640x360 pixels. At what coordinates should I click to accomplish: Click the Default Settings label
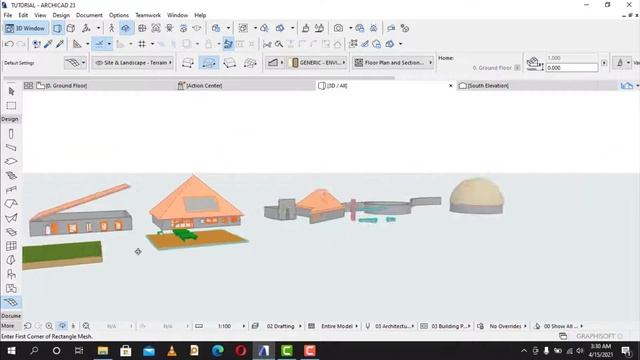19,63
